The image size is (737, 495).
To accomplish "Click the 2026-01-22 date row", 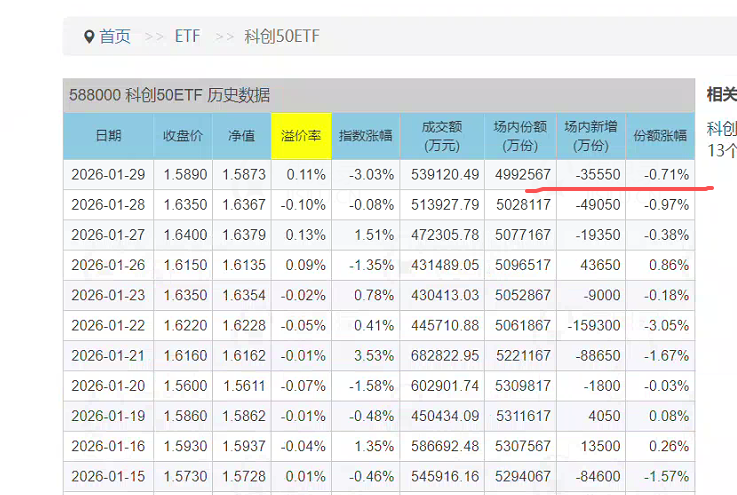I will [x=108, y=325].
